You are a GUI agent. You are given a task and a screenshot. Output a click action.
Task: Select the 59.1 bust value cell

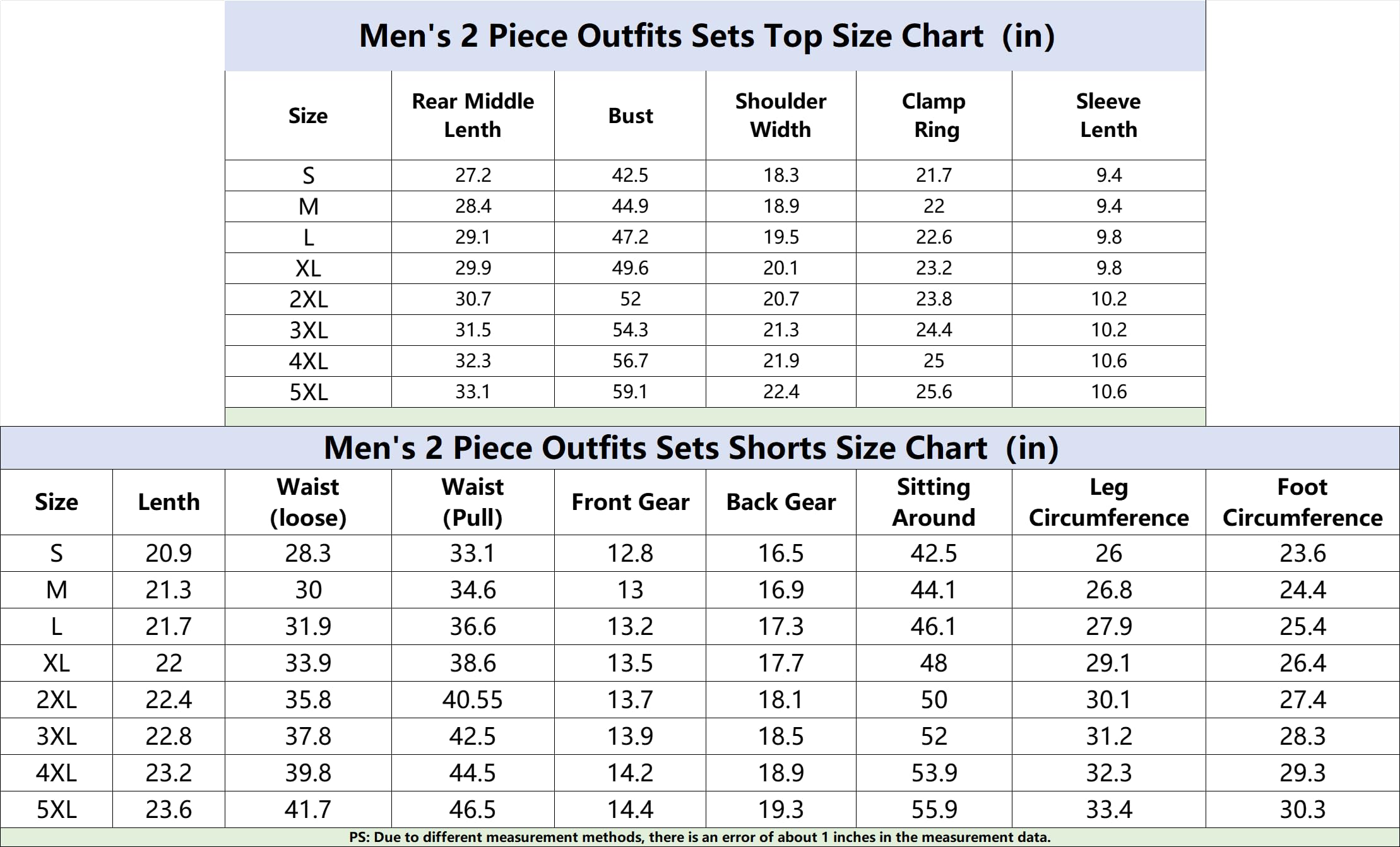[630, 392]
